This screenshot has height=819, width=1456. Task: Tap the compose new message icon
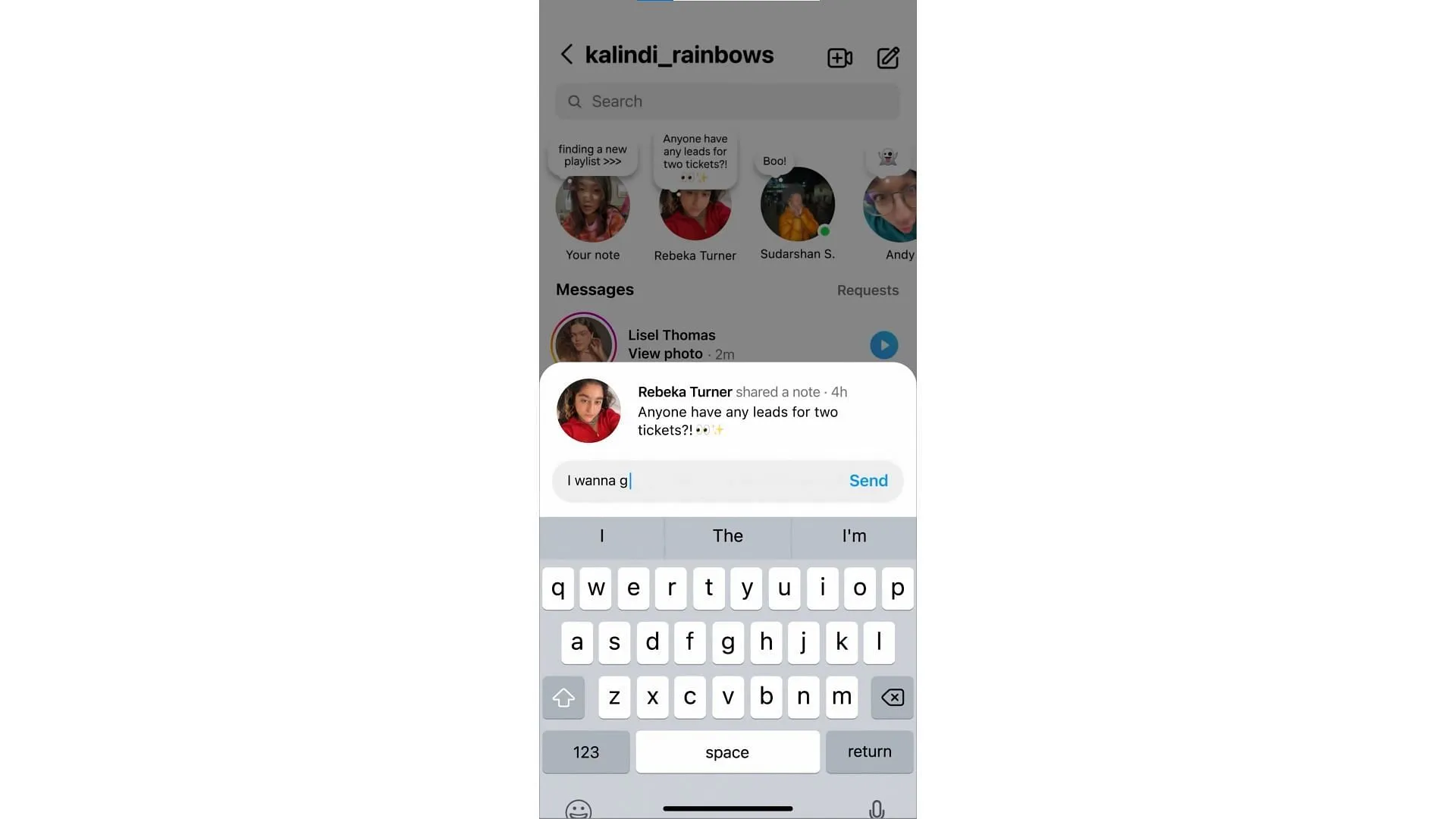click(888, 57)
